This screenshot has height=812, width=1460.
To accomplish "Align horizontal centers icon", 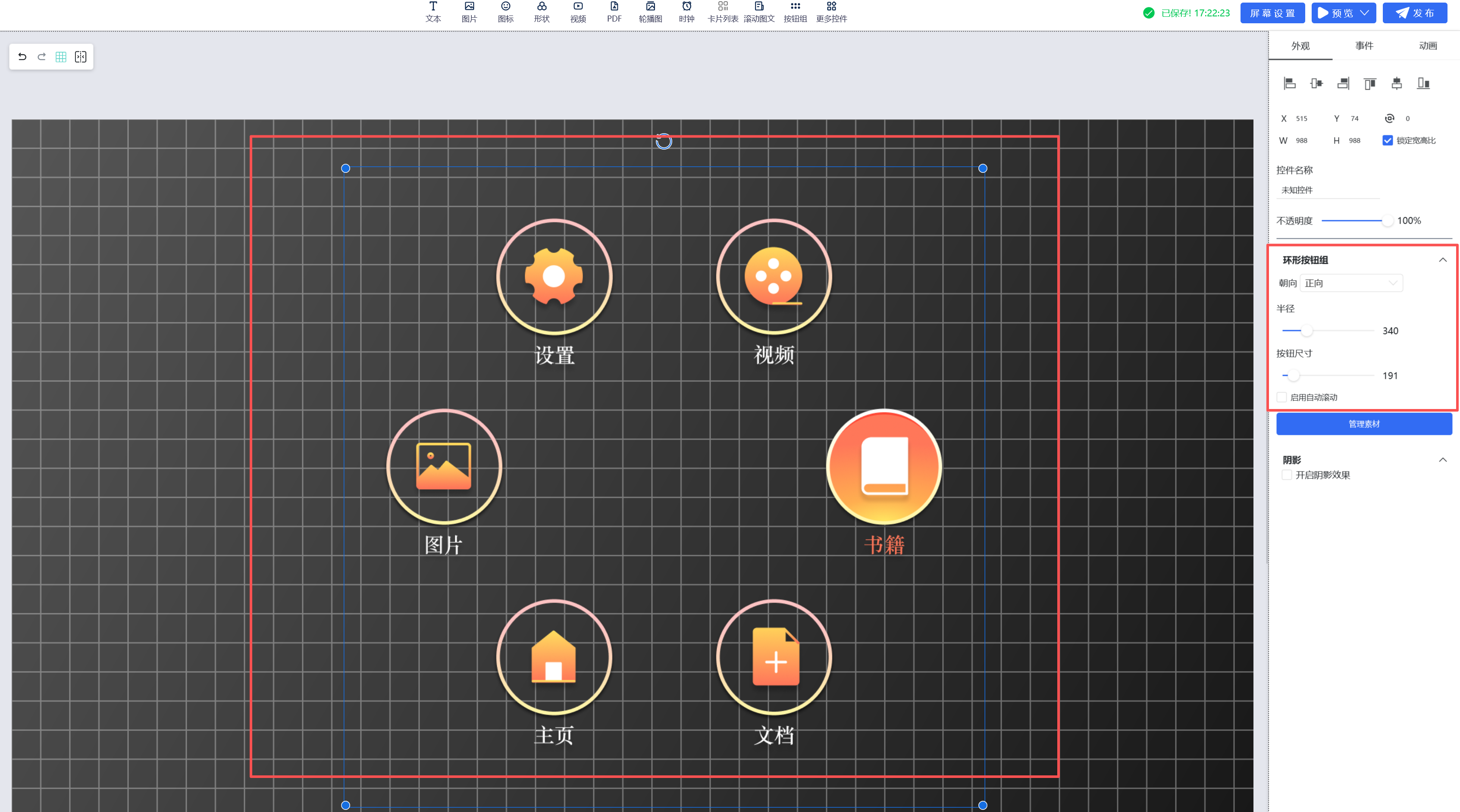I will click(x=1316, y=83).
